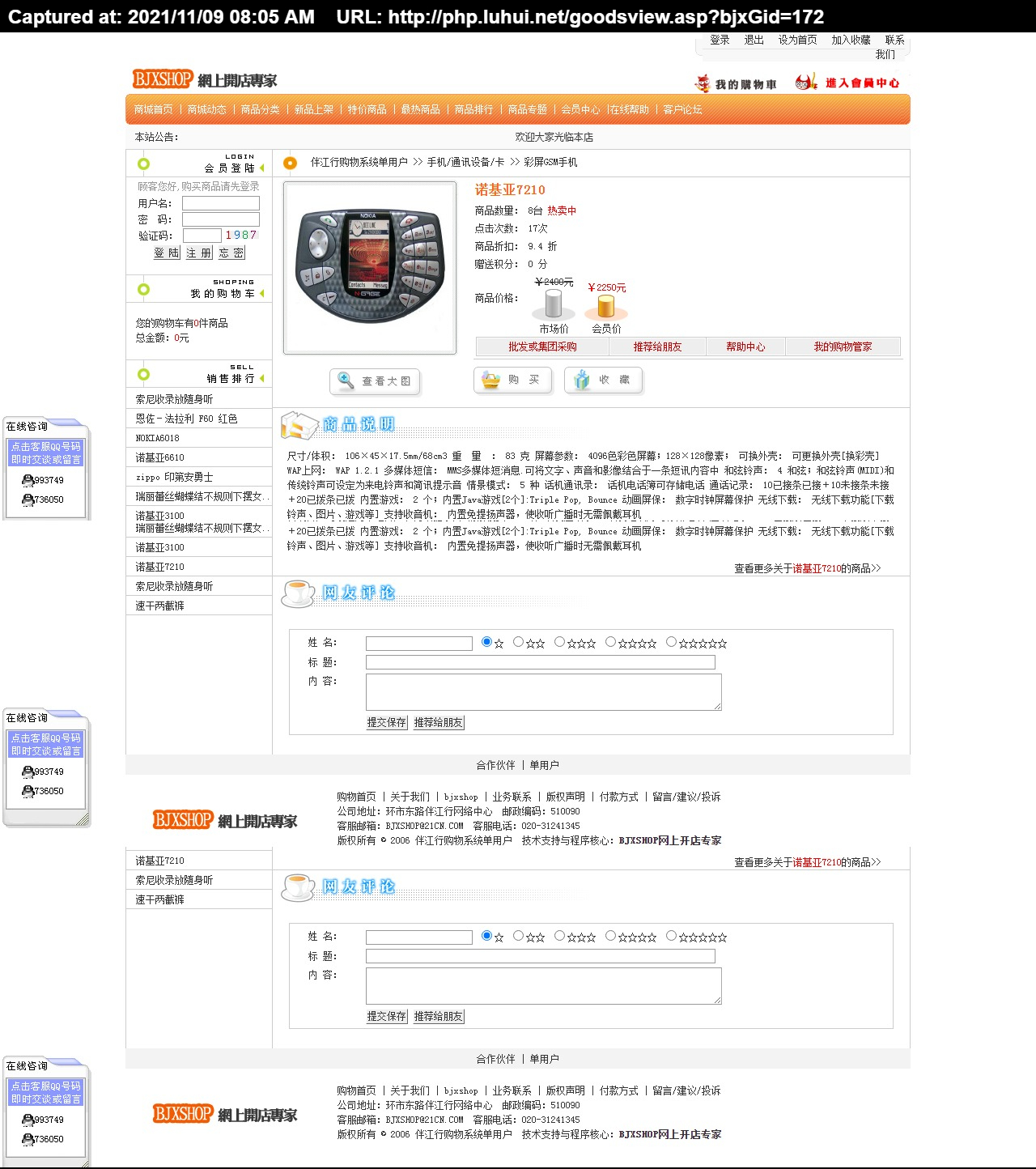Click the BJXSHOP logo in the lowest footer
Image resolution: width=1036 pixels, height=1169 pixels.
[225, 1114]
